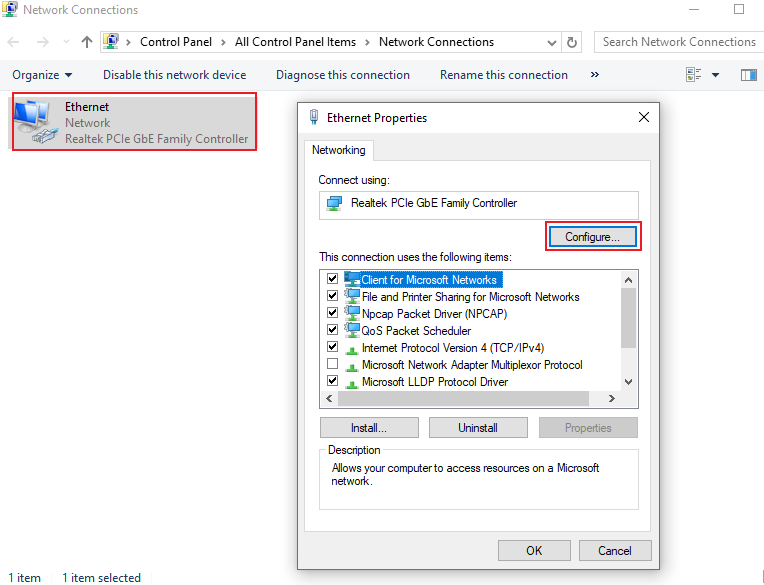Click the Ethernet Properties title icon
The image size is (764, 585).
click(314, 117)
